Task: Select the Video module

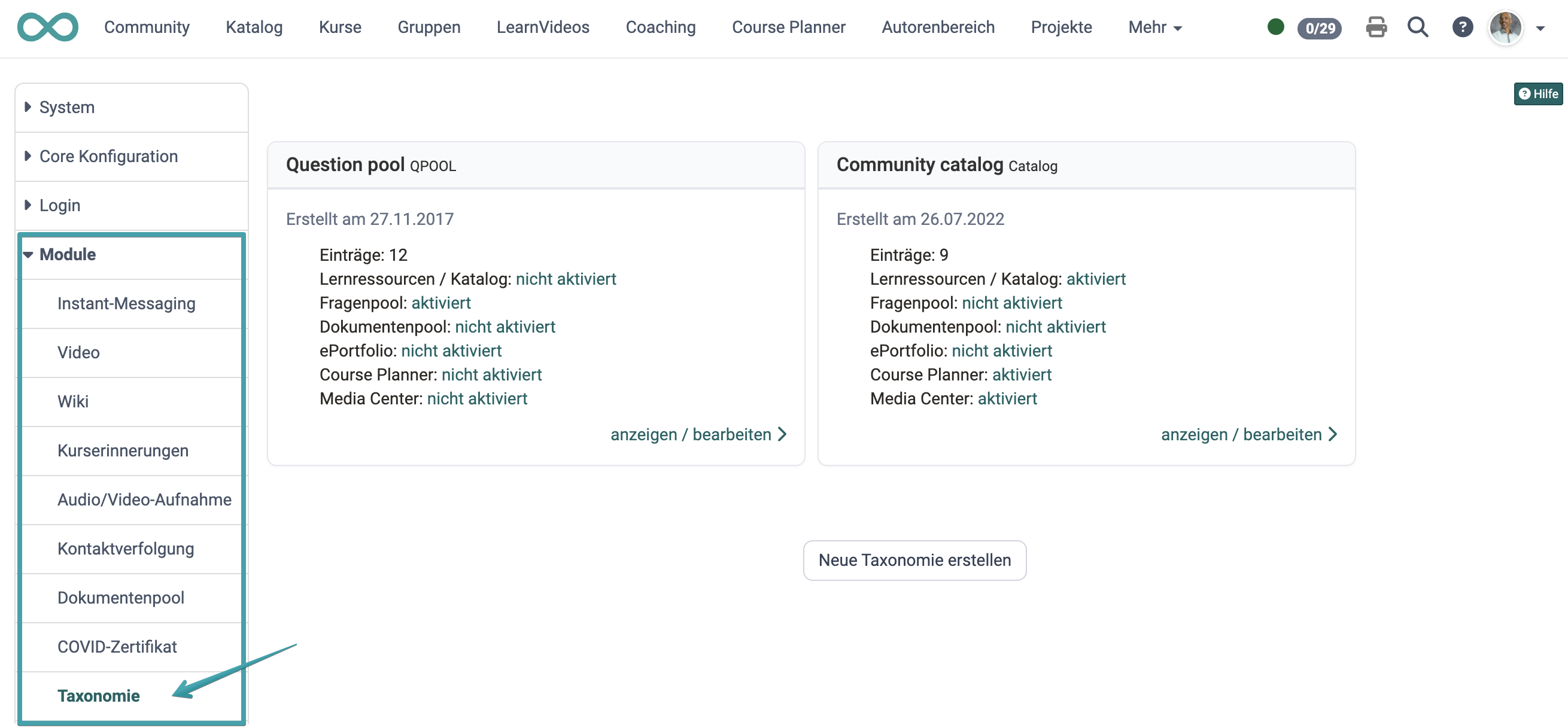Action: [132, 353]
